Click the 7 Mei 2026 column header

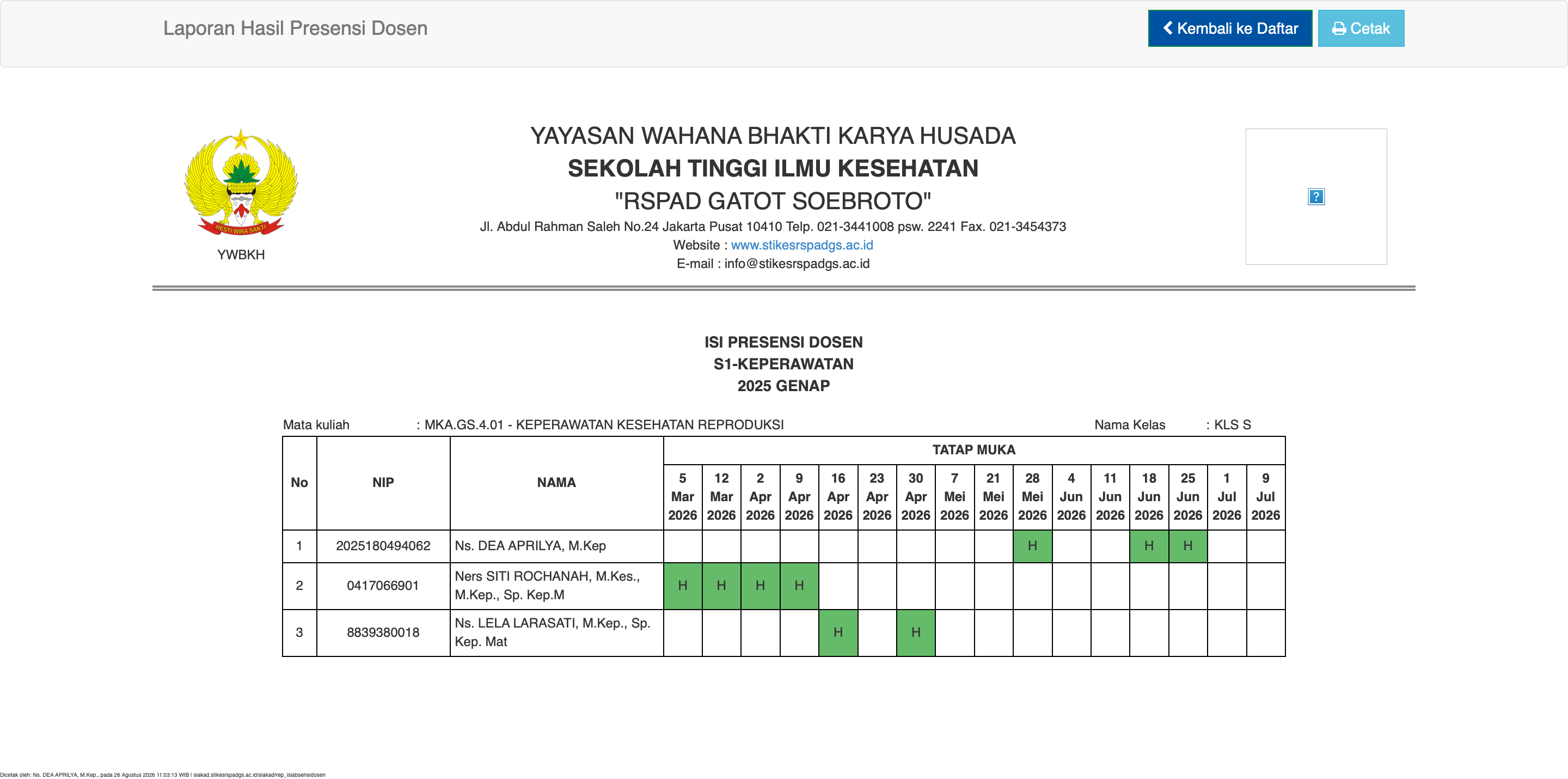click(x=955, y=497)
